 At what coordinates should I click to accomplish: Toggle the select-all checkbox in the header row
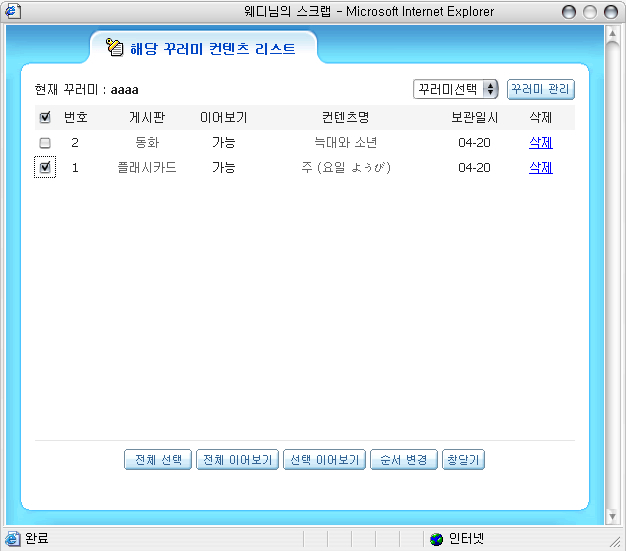tap(45, 118)
